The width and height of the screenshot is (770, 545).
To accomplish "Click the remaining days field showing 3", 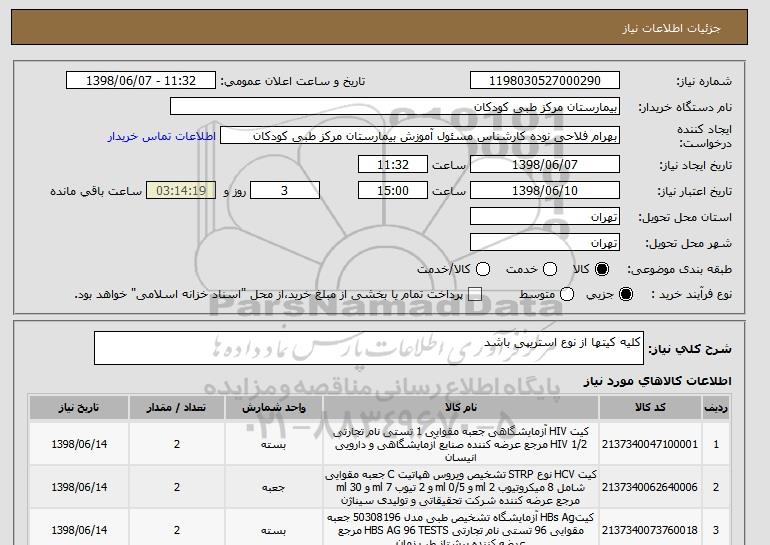I will pyautogui.click(x=285, y=191).
